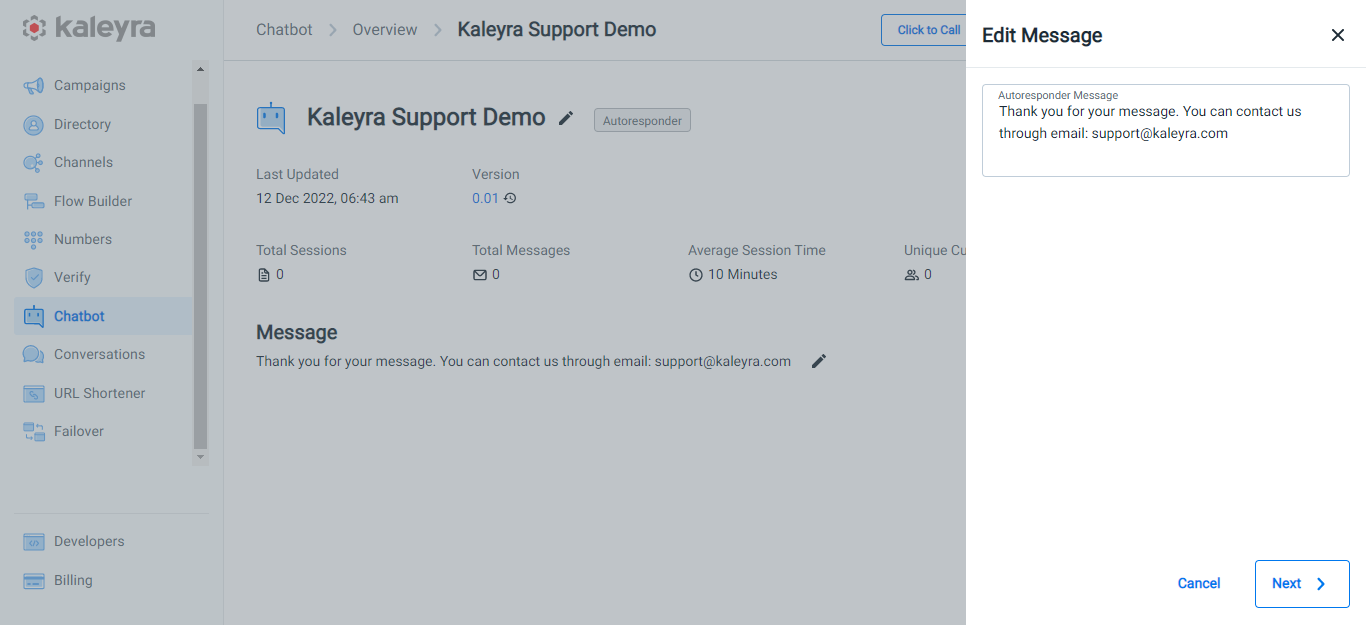
Task: Click the Billing card icon
Action: tap(34, 581)
